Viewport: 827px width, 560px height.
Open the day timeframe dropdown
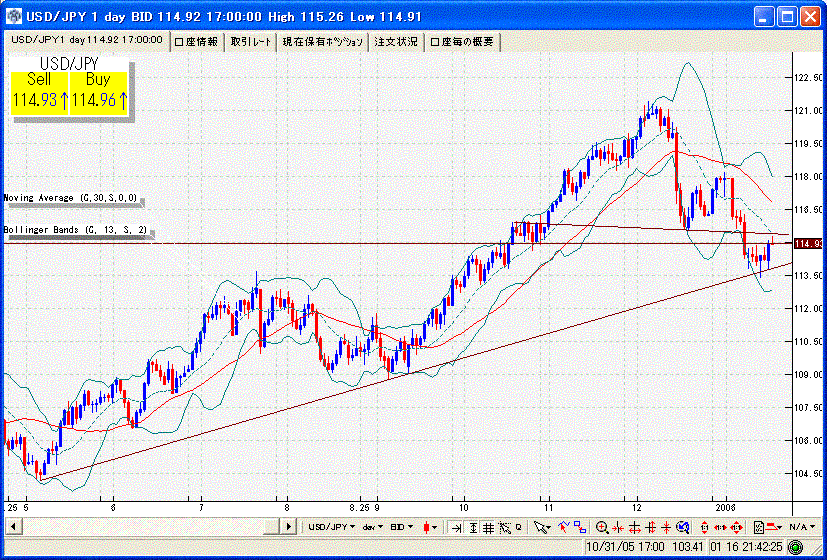(x=372, y=527)
